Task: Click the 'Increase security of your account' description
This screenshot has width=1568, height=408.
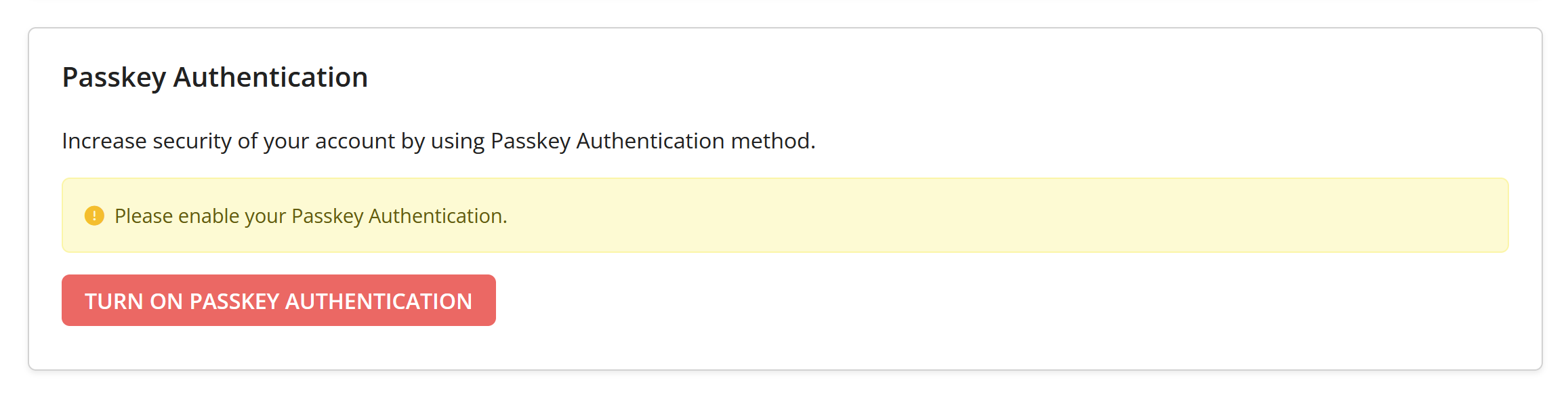Action: click(x=438, y=141)
